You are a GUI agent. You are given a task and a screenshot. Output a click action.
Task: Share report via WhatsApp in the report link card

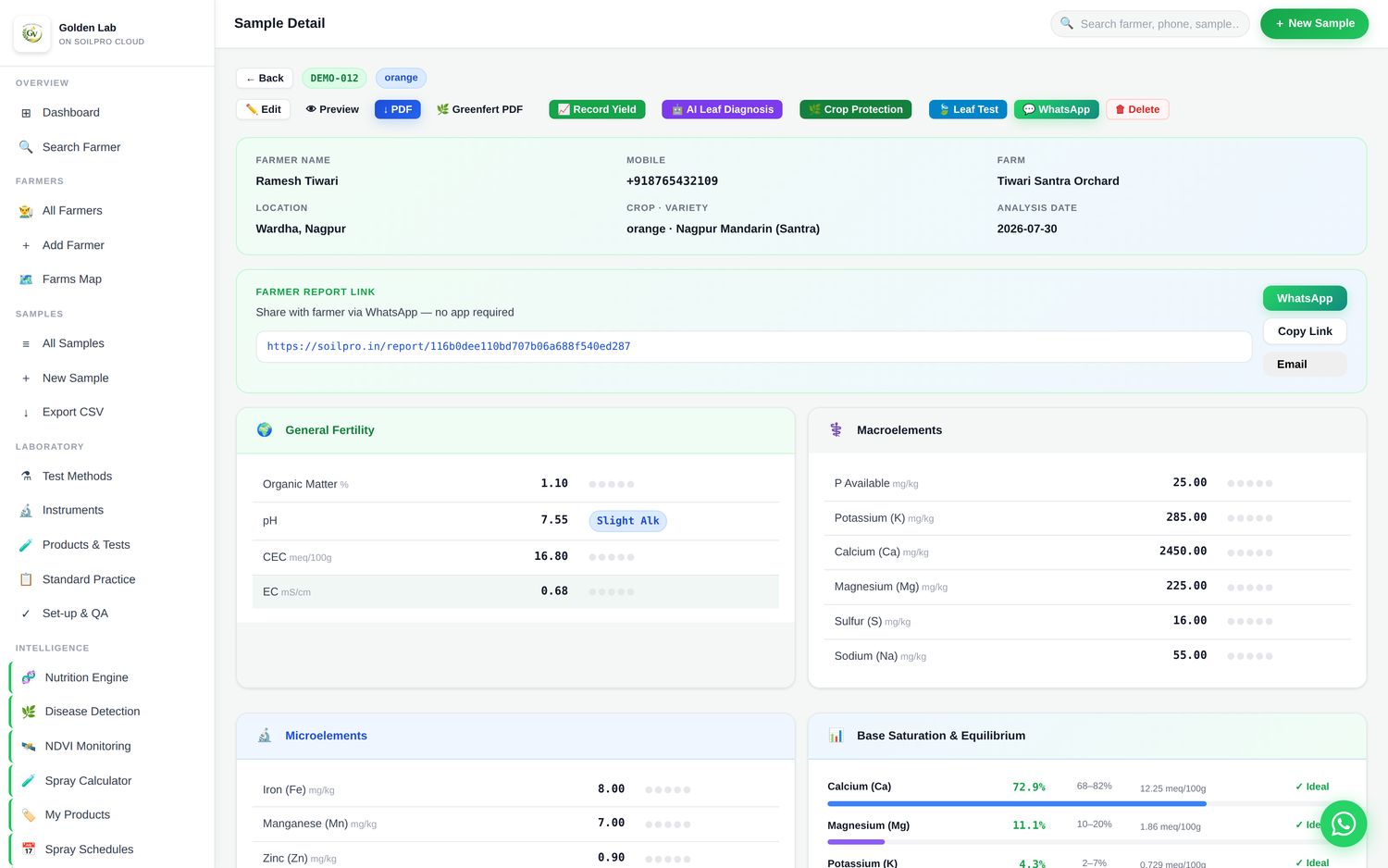[1305, 298]
